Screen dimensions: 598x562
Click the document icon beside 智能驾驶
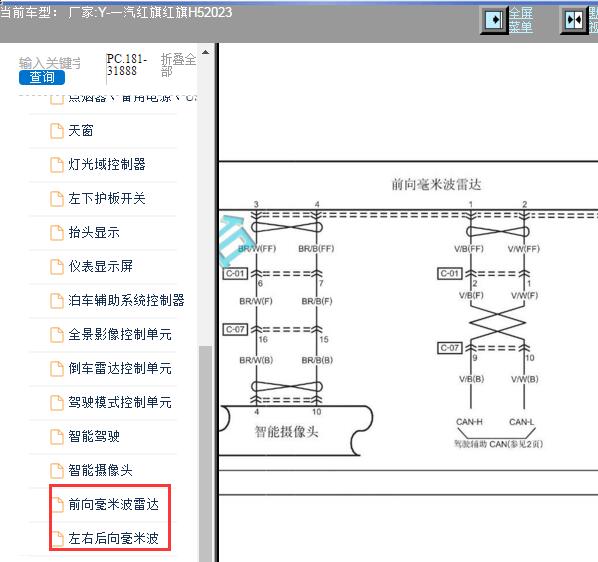tap(57, 437)
